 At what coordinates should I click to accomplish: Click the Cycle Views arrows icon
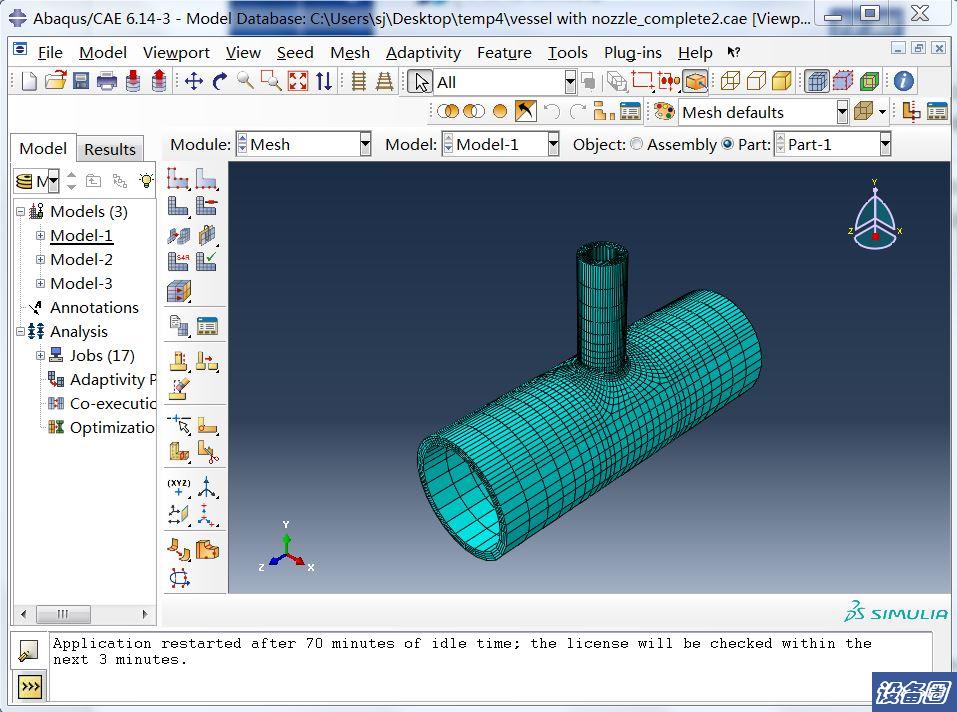click(x=324, y=81)
